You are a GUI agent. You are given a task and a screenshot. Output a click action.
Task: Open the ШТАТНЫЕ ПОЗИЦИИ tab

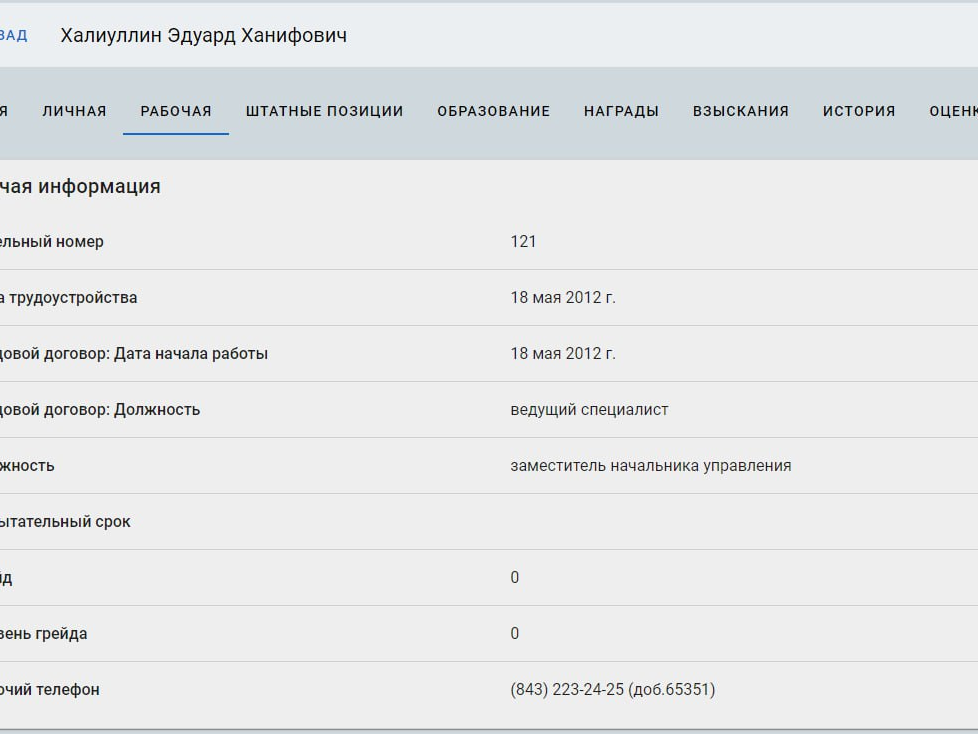[x=324, y=111]
